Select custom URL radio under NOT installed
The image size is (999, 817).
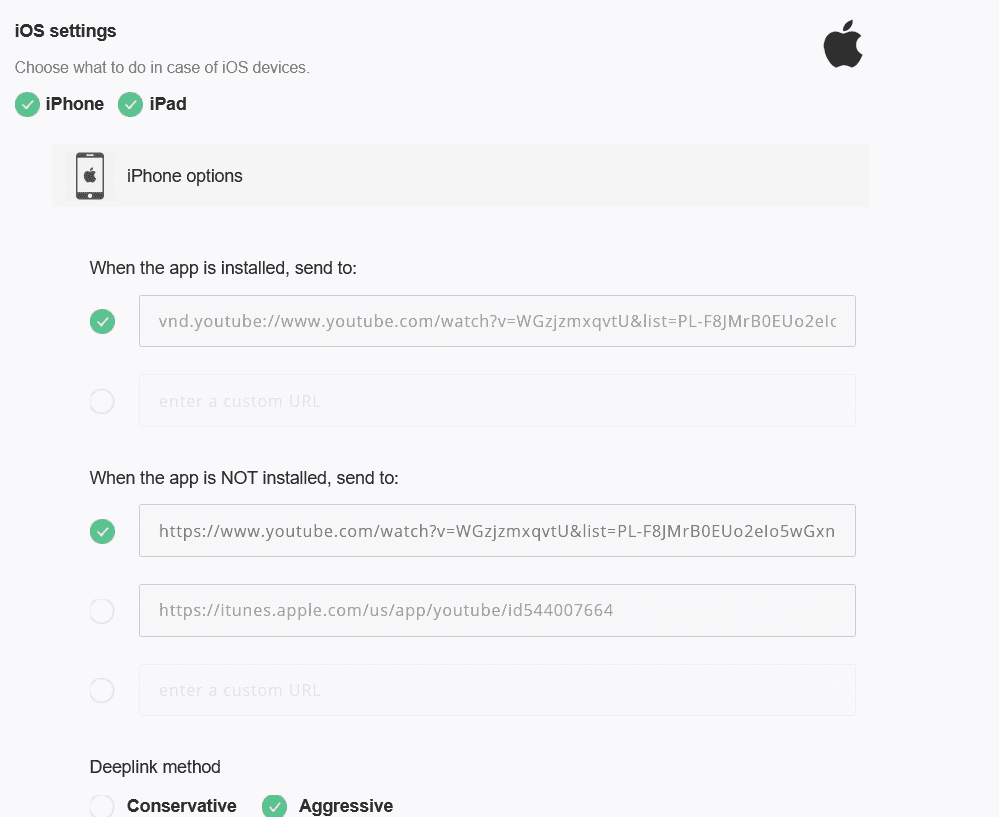[102, 690]
